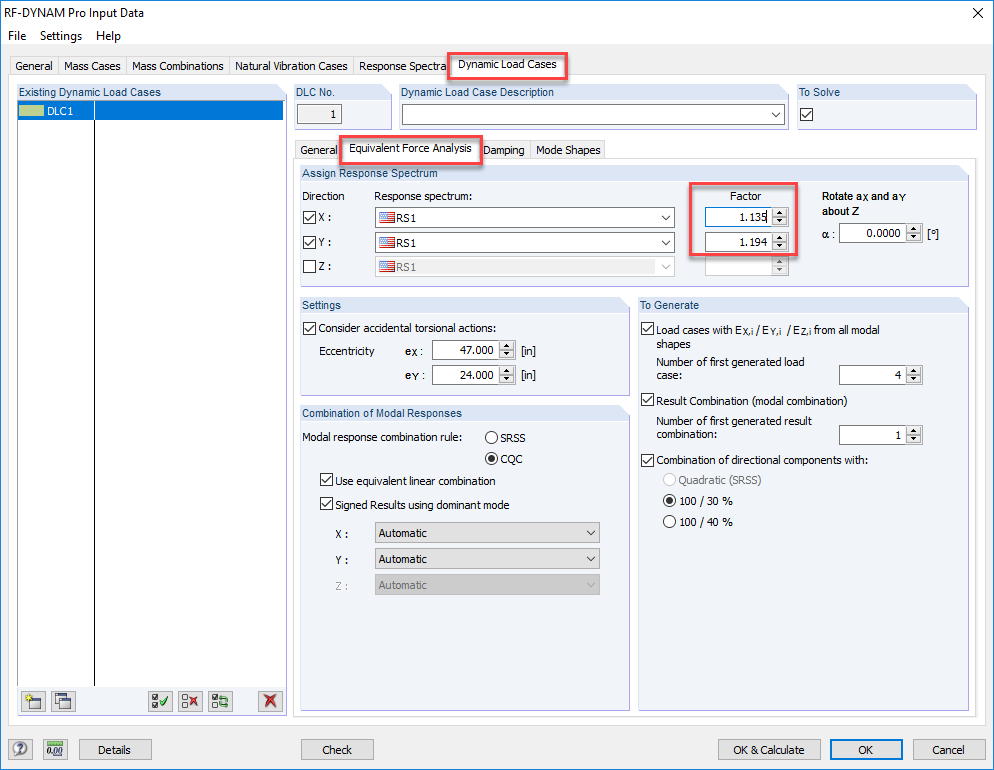Screen dimensions: 994x770
Task: Switch to the Mass Combinations tab
Action: 178,66
